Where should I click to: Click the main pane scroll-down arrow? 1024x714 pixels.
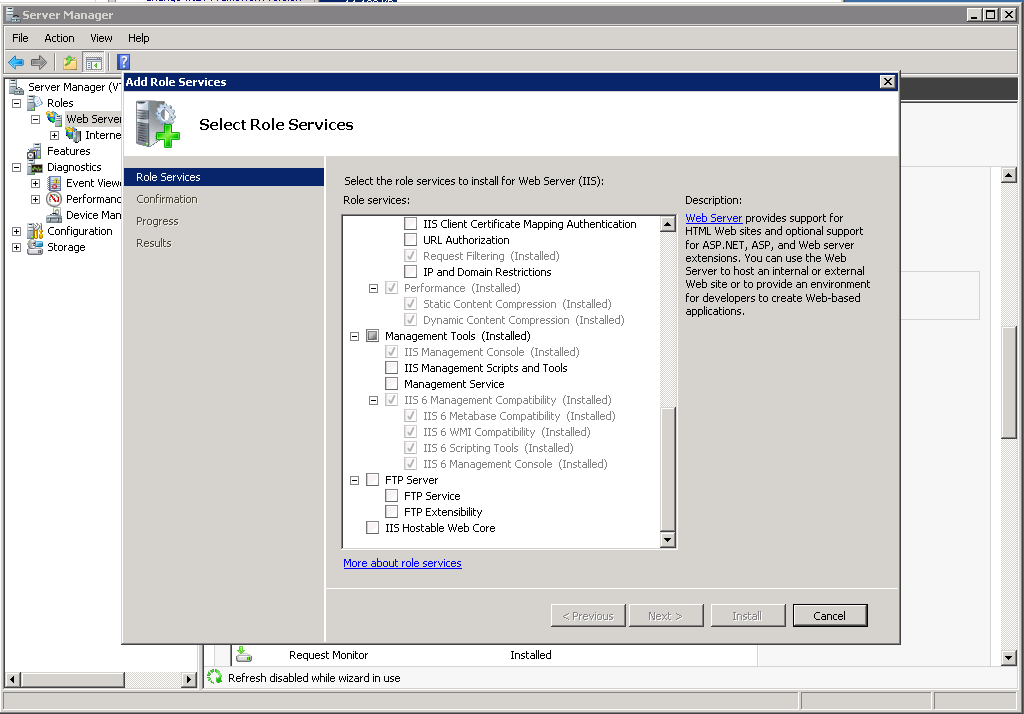(x=1008, y=658)
